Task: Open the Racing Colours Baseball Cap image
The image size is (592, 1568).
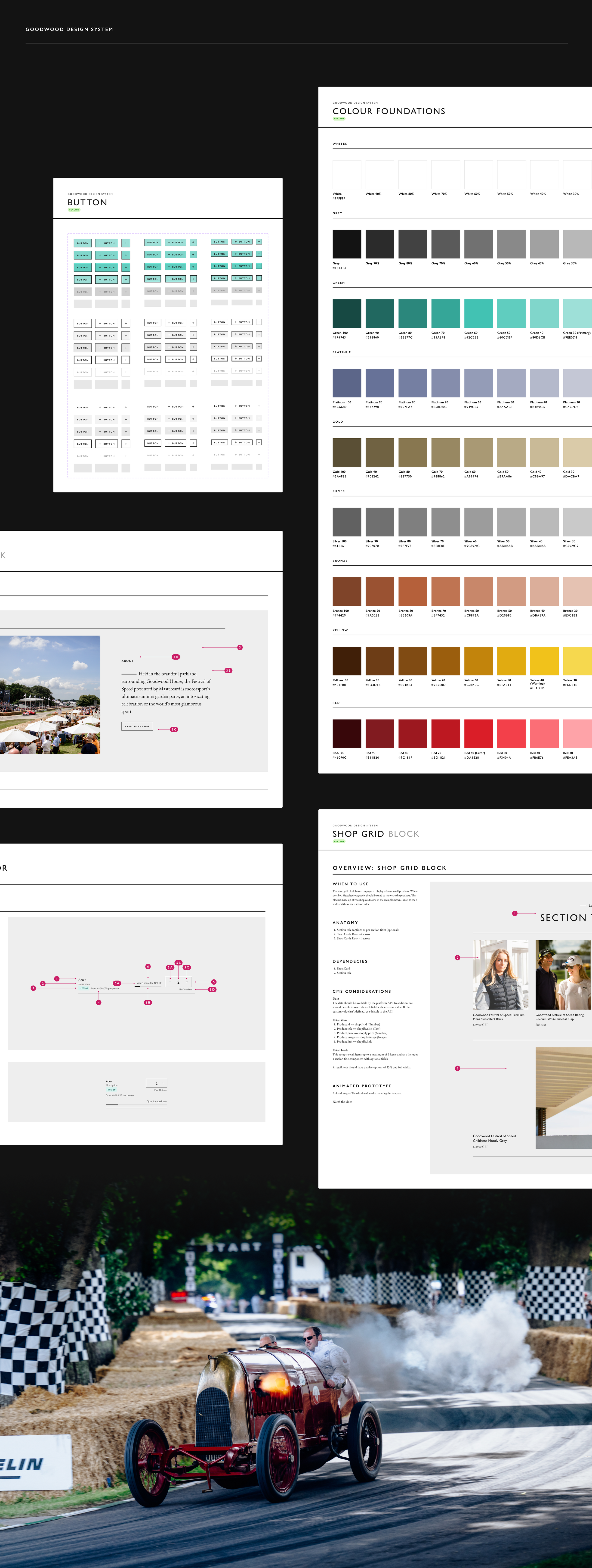Action: coord(563,975)
